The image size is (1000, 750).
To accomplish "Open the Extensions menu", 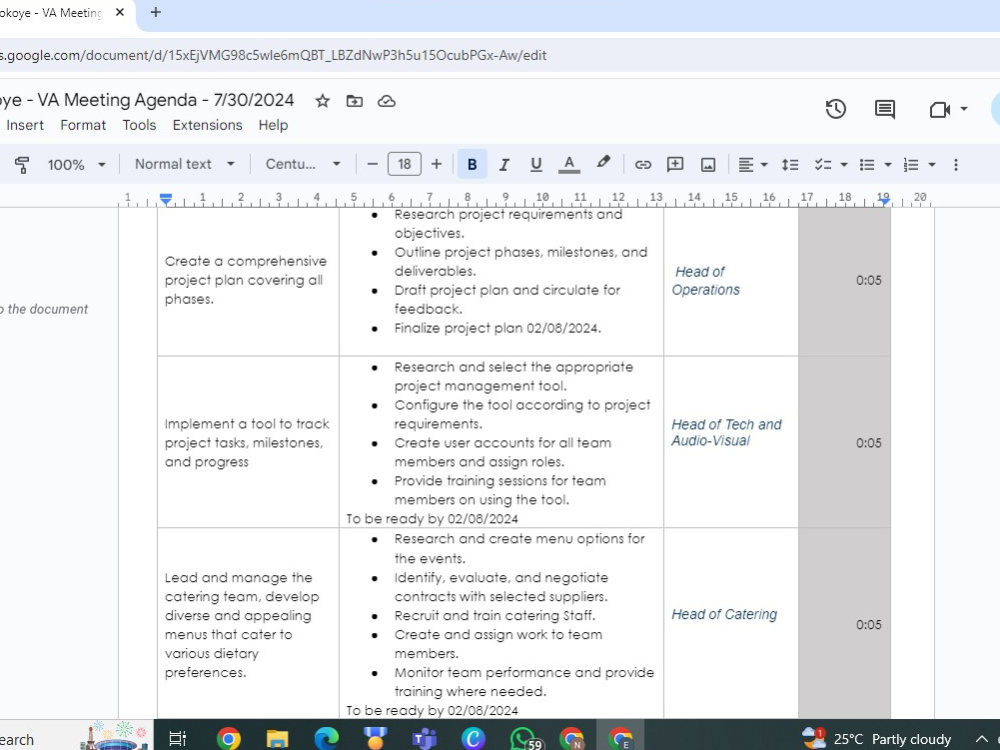I will pos(207,125).
